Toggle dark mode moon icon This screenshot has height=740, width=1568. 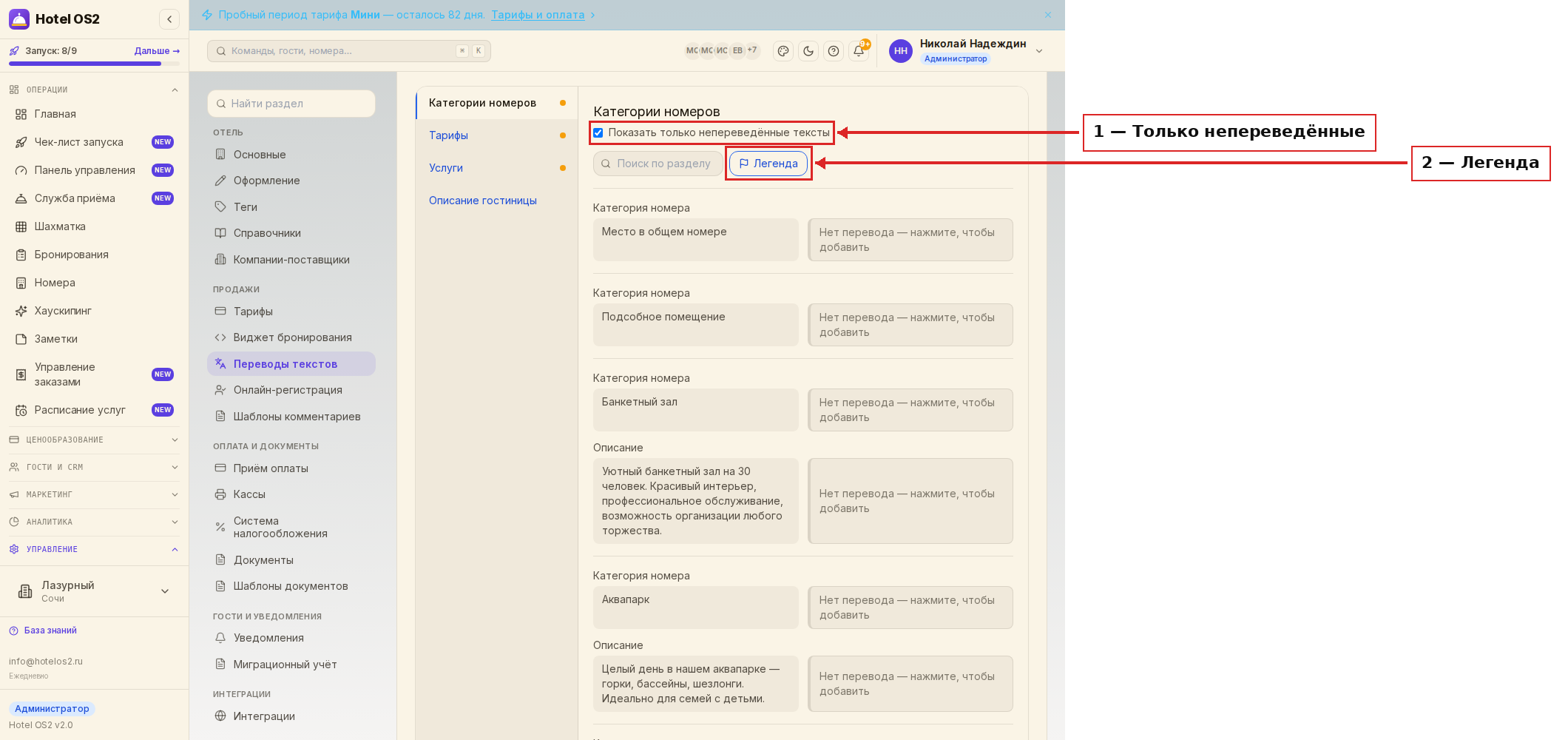[x=808, y=51]
